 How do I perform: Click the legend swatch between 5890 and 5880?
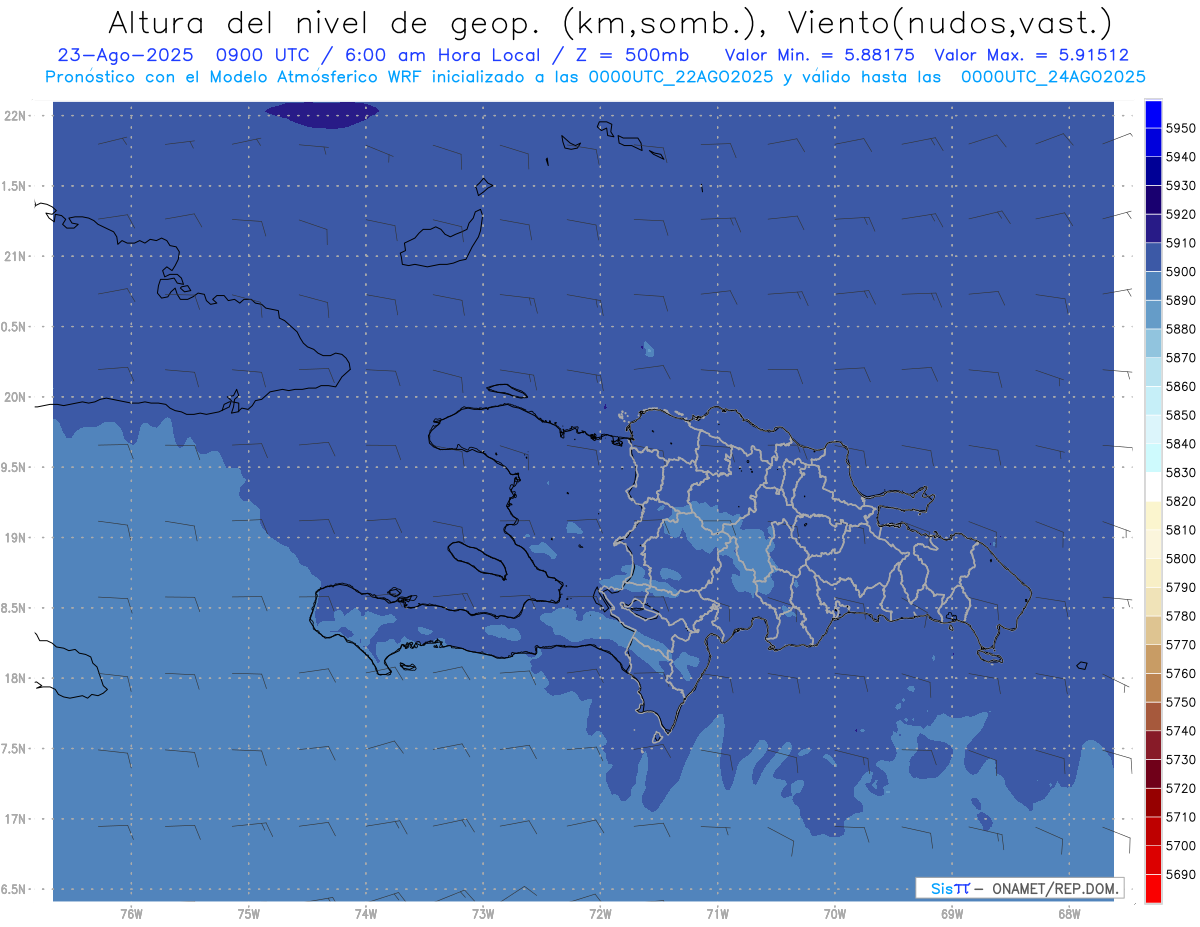pos(1153,314)
